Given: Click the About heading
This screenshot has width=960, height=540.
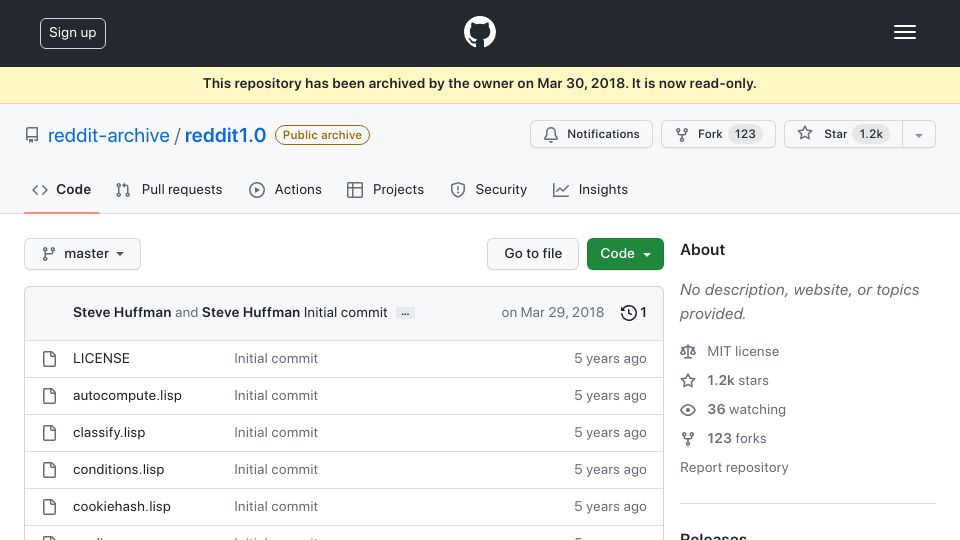Looking at the screenshot, I should 702,250.
